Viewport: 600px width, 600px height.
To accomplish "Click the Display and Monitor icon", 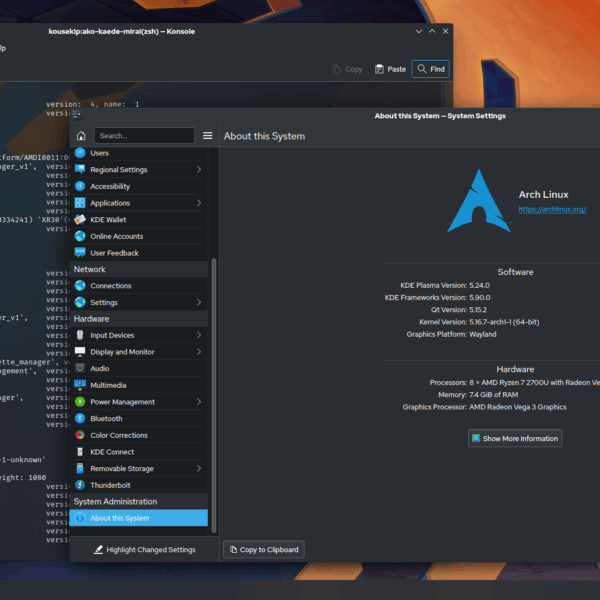I will pos(80,352).
